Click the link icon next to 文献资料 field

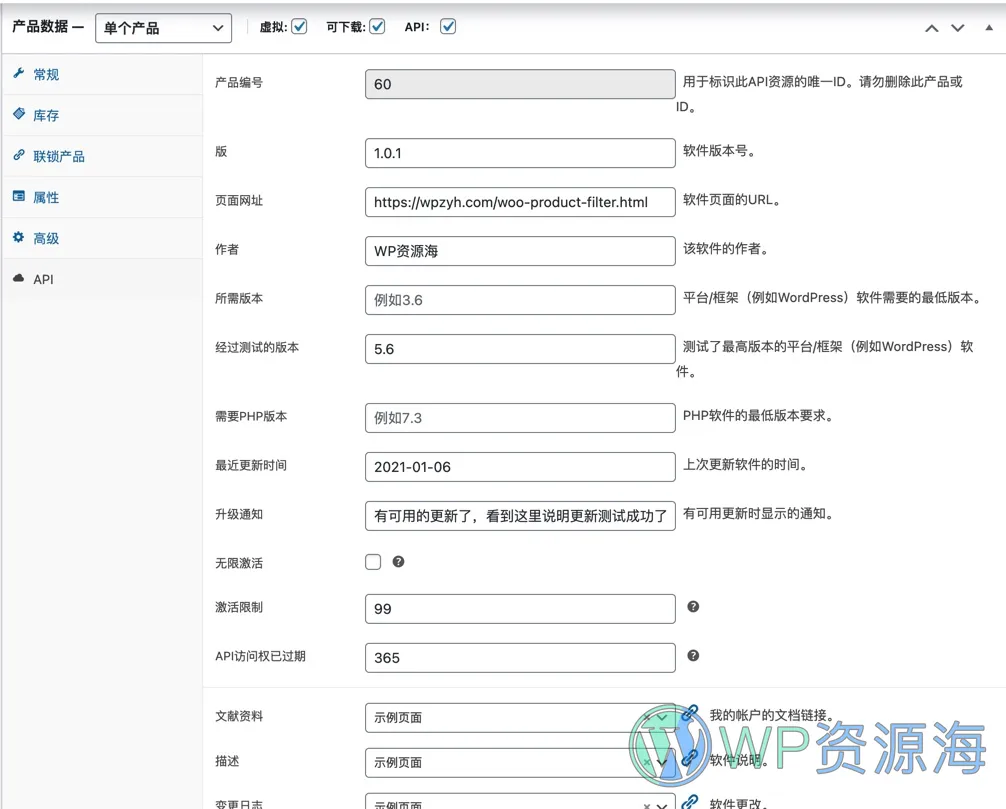(690, 712)
